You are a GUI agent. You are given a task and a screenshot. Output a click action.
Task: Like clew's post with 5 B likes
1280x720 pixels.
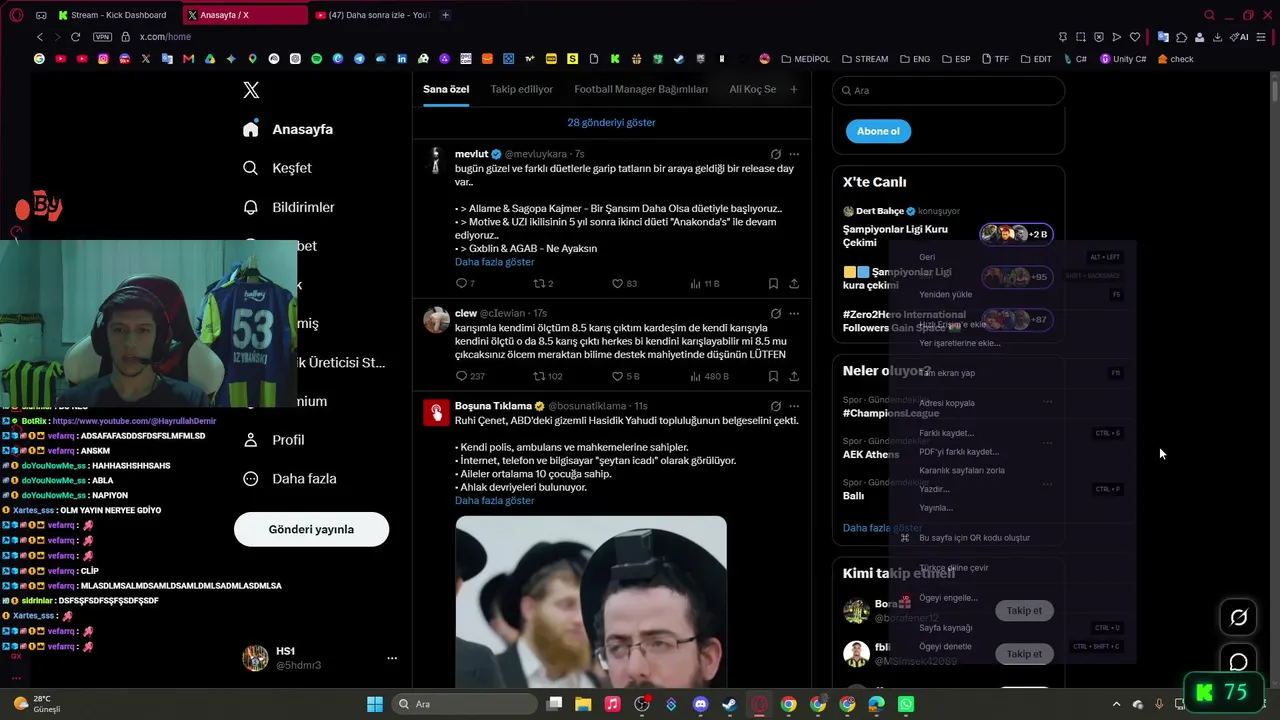point(617,376)
